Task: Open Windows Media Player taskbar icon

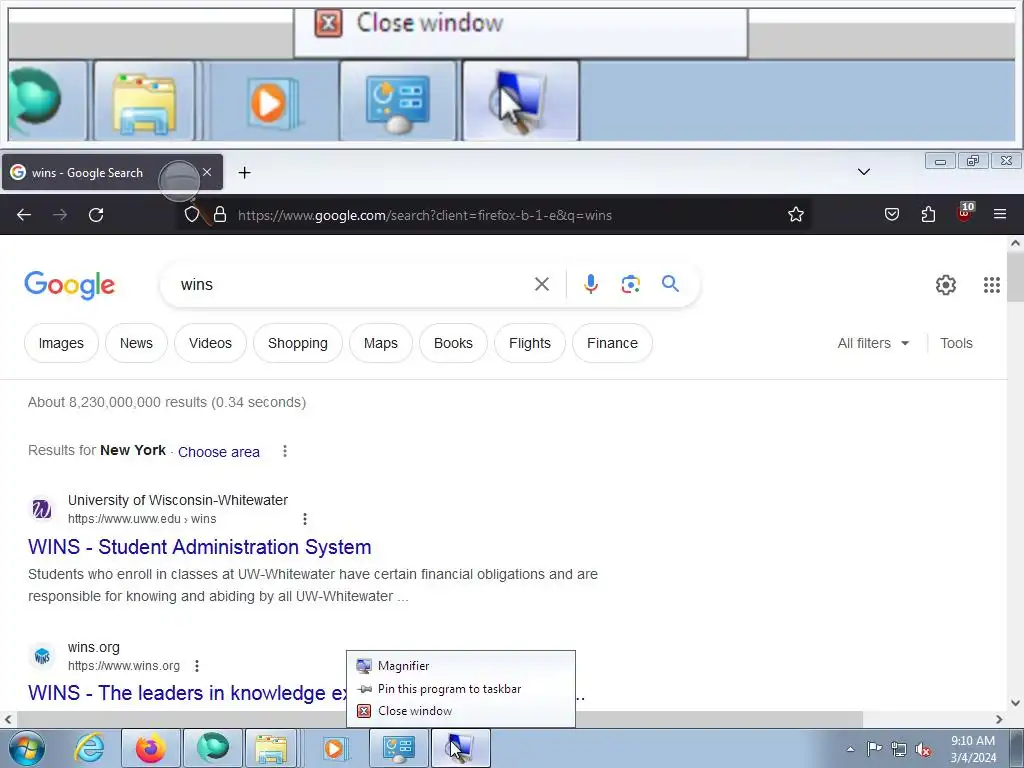Action: point(334,748)
